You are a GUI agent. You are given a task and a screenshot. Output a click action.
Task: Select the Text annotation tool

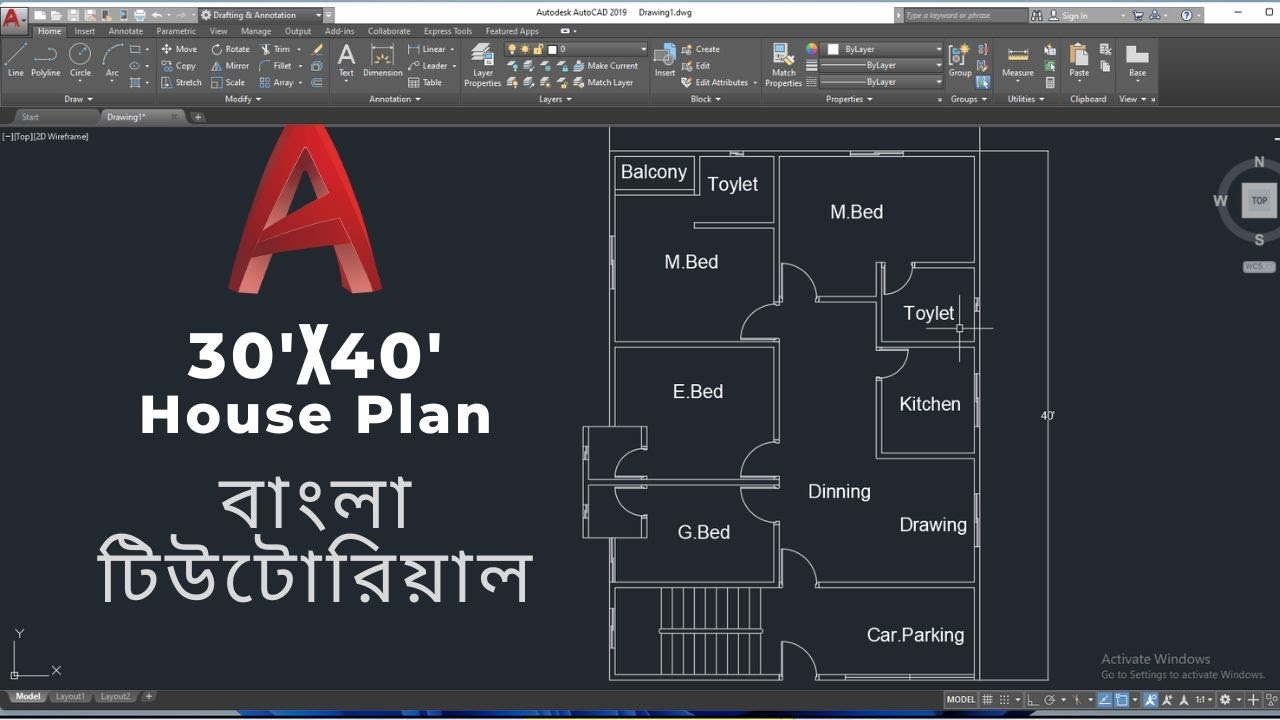[346, 60]
